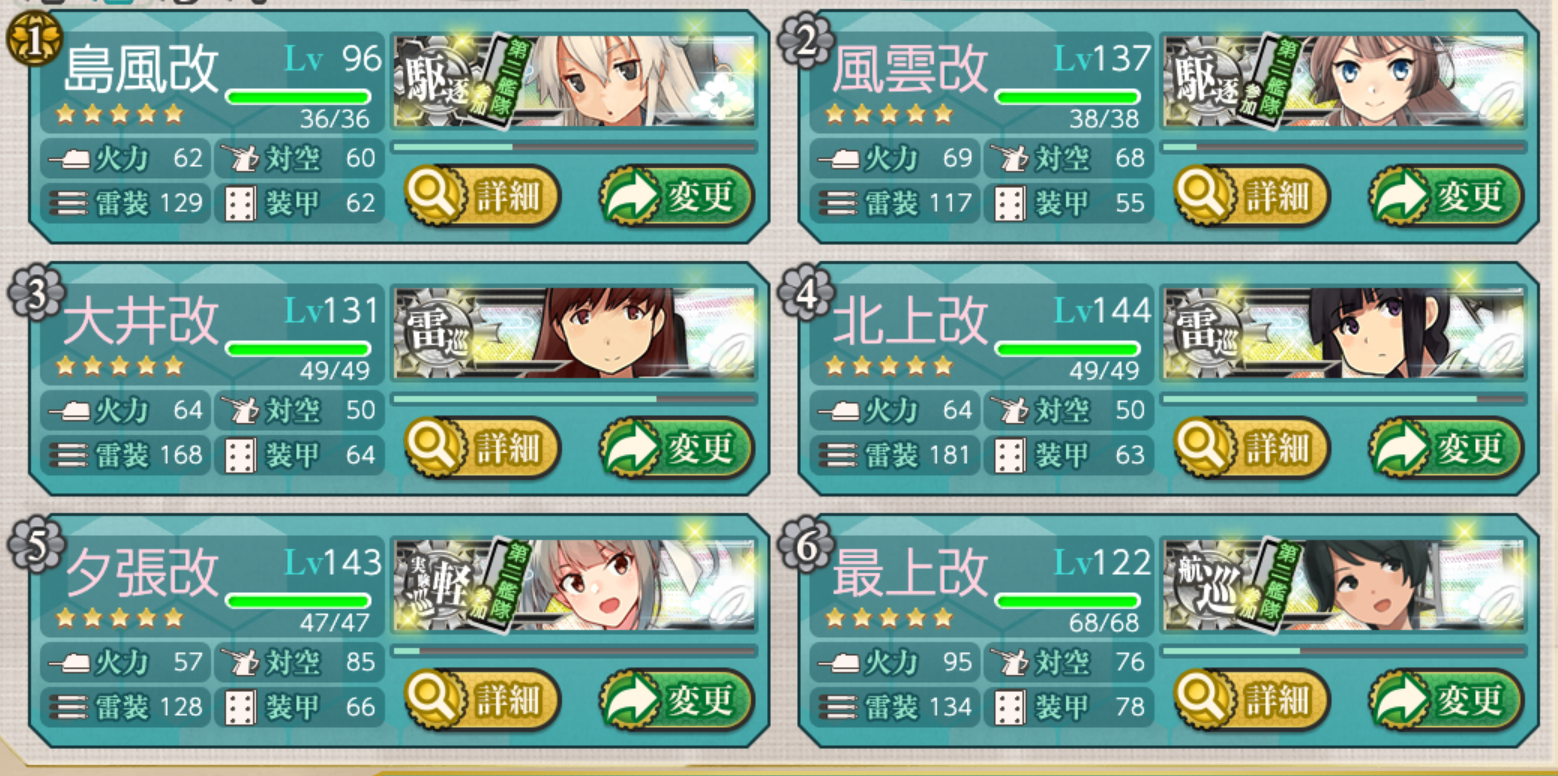This screenshot has width=1558, height=776.
Task: Open 詳細 details for 大井改
Action: pyautogui.click(x=482, y=448)
